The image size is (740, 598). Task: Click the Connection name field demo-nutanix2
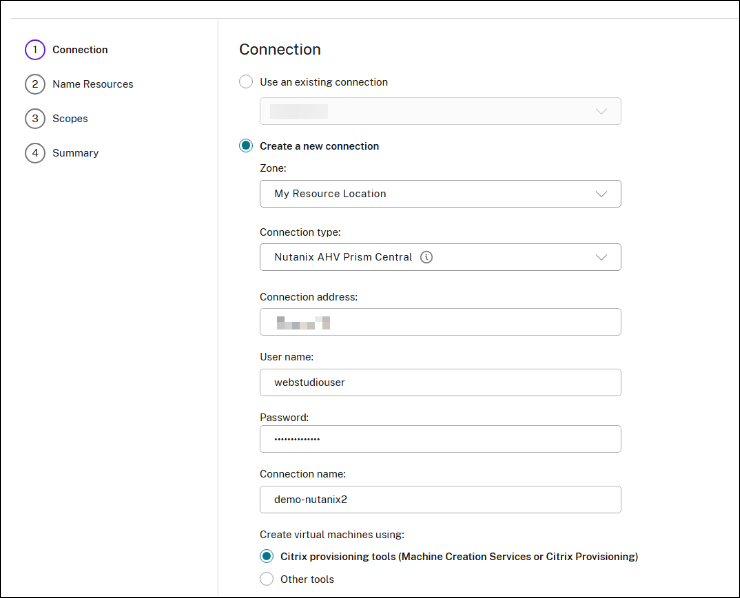(x=440, y=499)
